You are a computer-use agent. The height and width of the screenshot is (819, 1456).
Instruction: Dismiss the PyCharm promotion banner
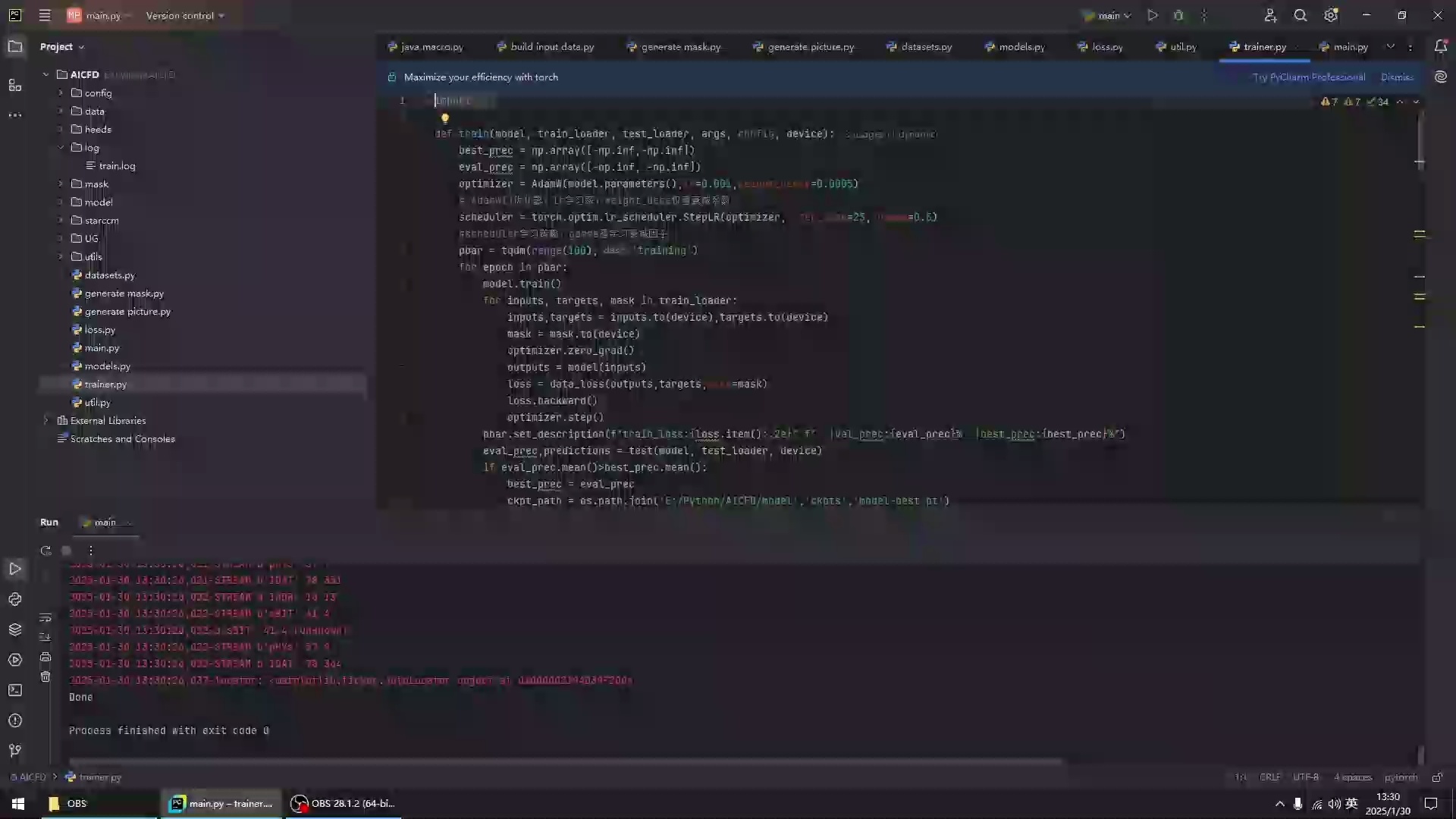[x=1396, y=77]
